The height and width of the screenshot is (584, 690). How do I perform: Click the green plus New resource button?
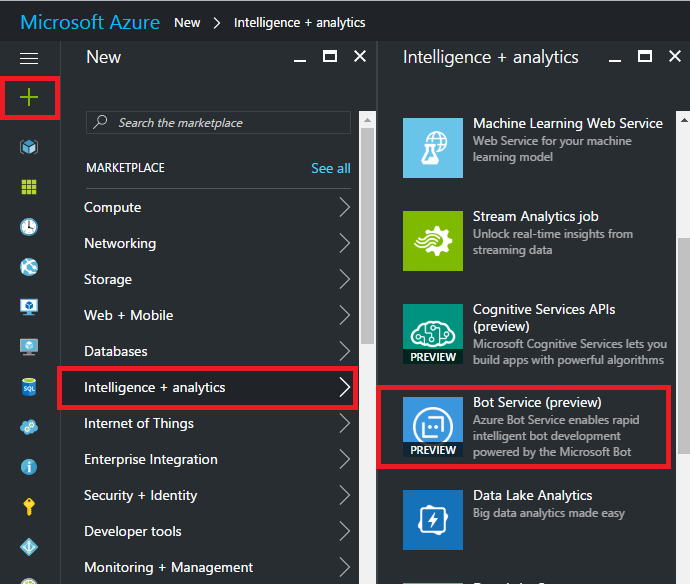click(29, 97)
